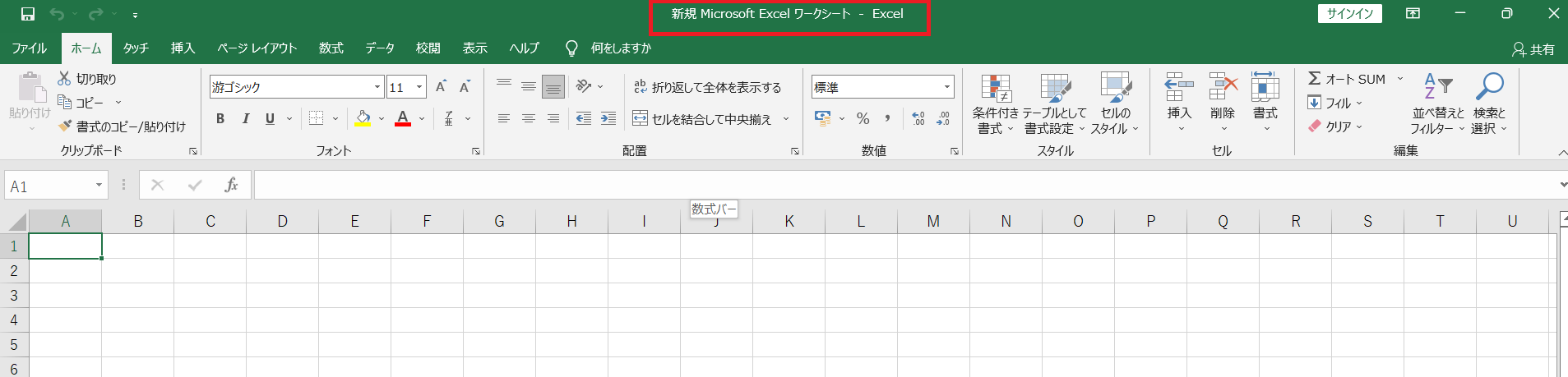Image resolution: width=1568 pixels, height=377 pixels.
Task: Toggle center horizontal alignment
Action: coord(529,119)
